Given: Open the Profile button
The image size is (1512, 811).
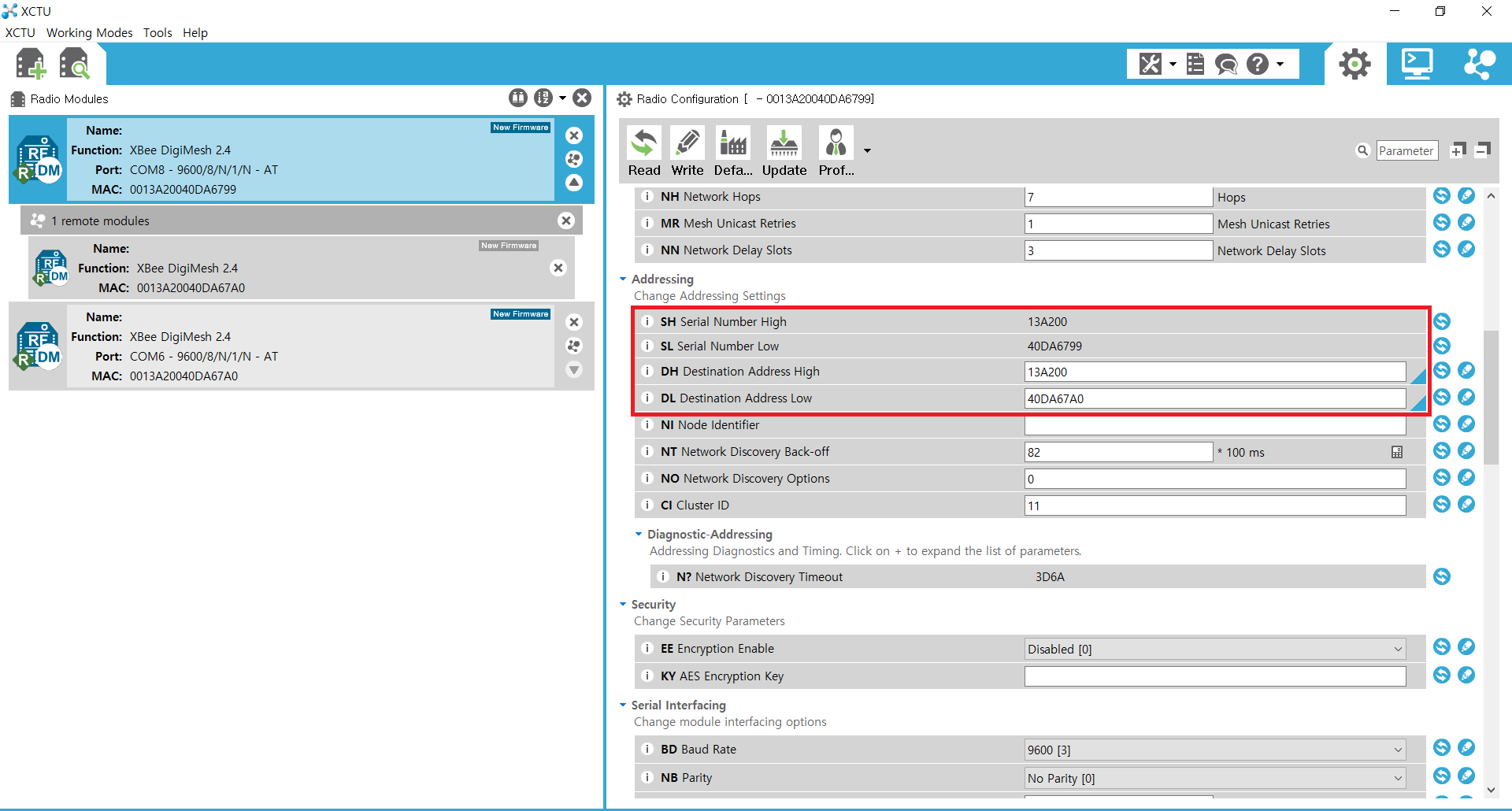Looking at the screenshot, I should pos(836,151).
